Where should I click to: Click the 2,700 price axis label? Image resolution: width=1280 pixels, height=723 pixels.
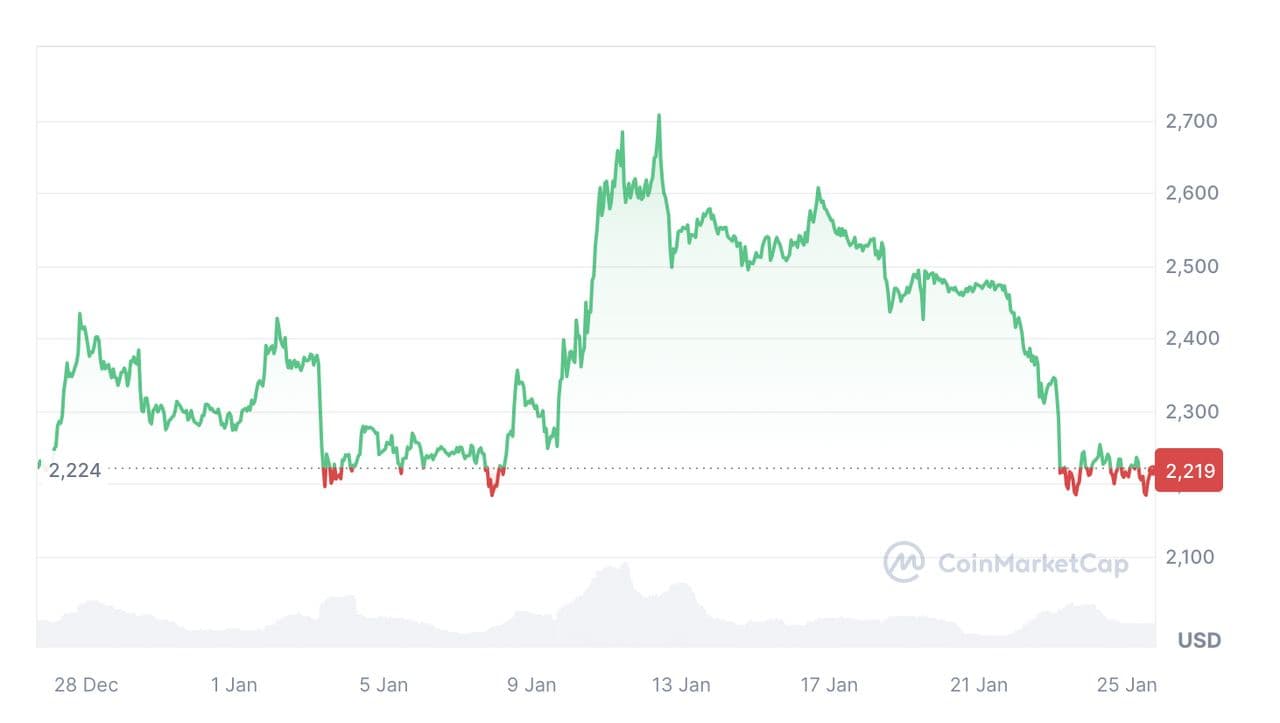tap(1191, 122)
